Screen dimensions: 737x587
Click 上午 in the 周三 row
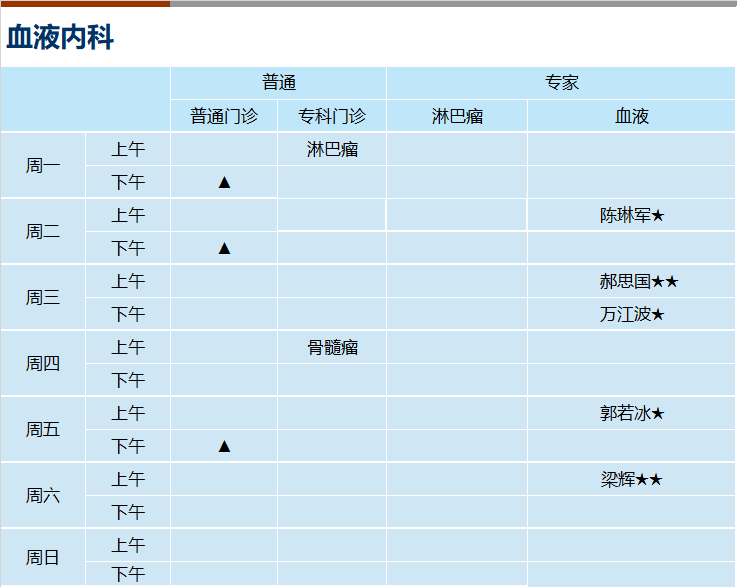tap(128, 282)
